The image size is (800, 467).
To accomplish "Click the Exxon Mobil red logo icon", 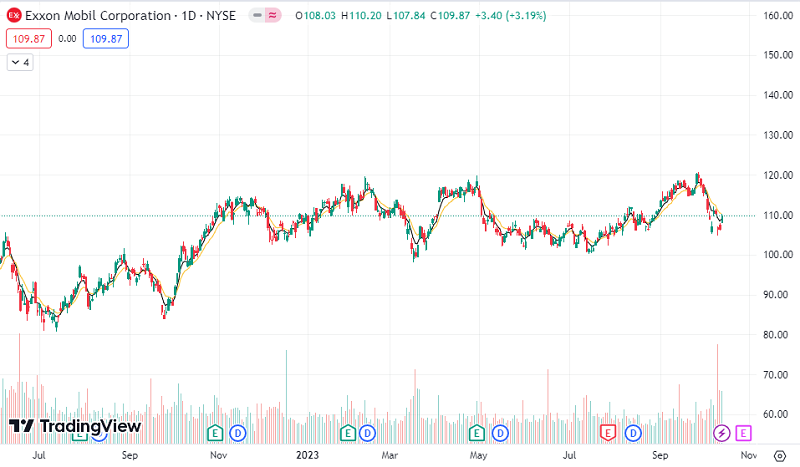I will [x=14, y=16].
